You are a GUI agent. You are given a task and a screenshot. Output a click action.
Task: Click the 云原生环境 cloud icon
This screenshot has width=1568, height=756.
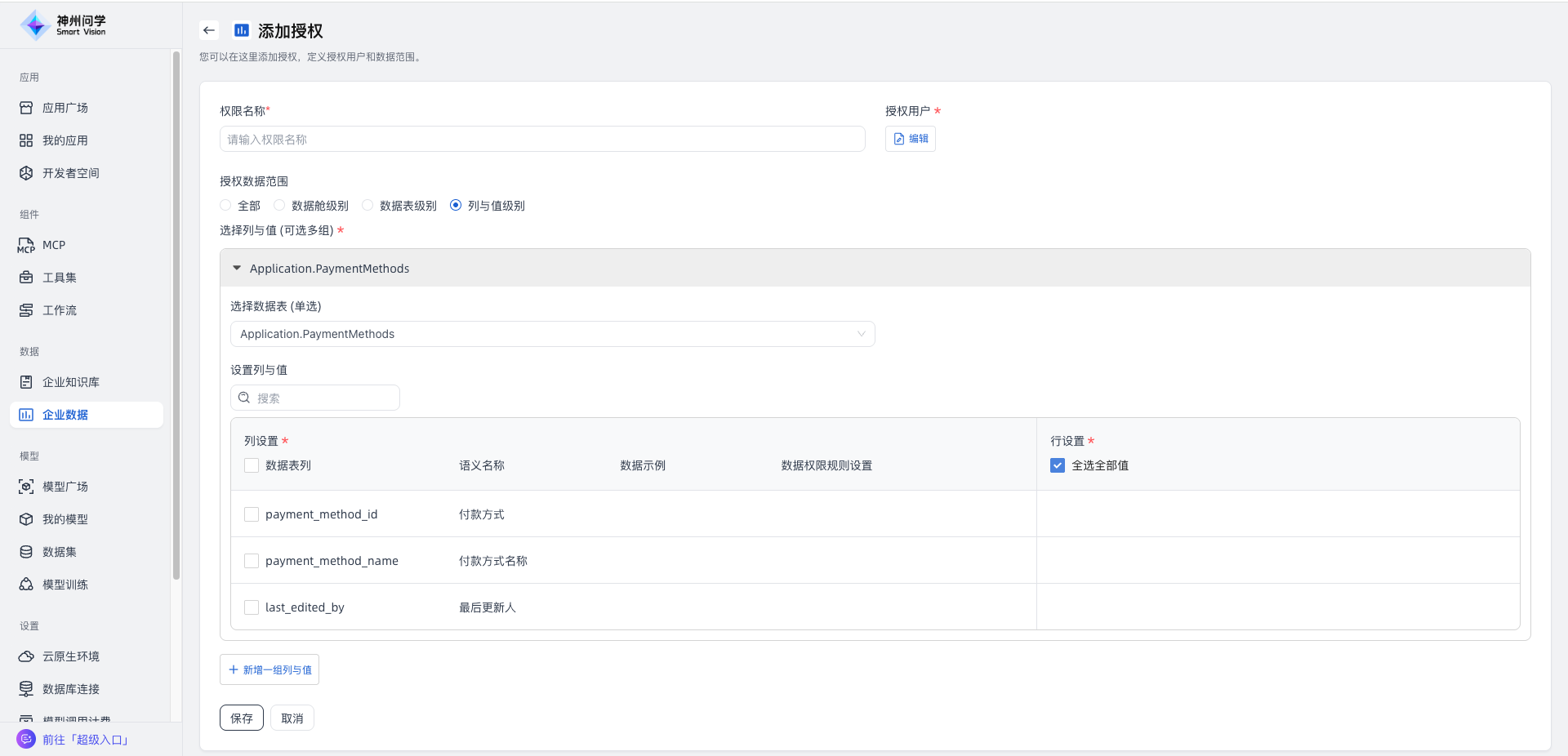[x=26, y=656]
